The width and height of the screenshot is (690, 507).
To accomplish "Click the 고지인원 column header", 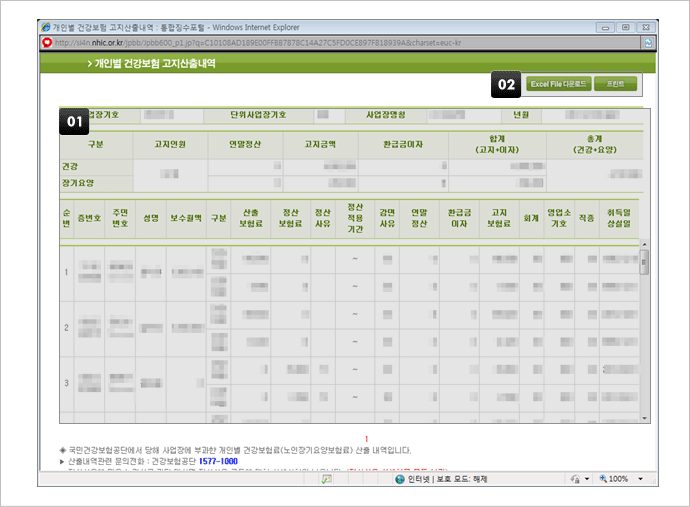I will tap(170, 144).
